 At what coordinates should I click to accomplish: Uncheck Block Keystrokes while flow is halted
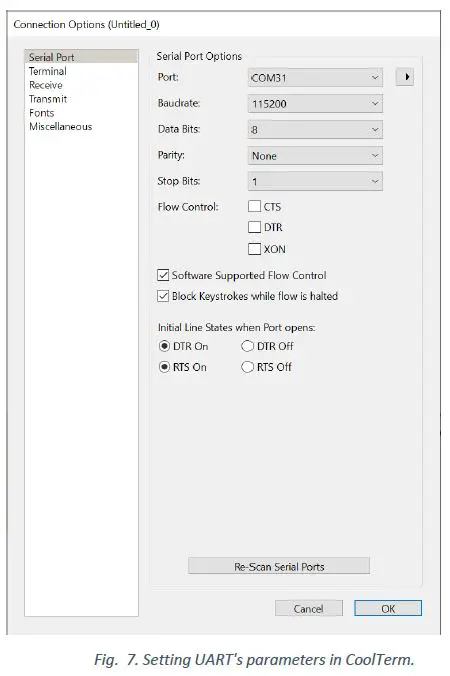(x=163, y=296)
